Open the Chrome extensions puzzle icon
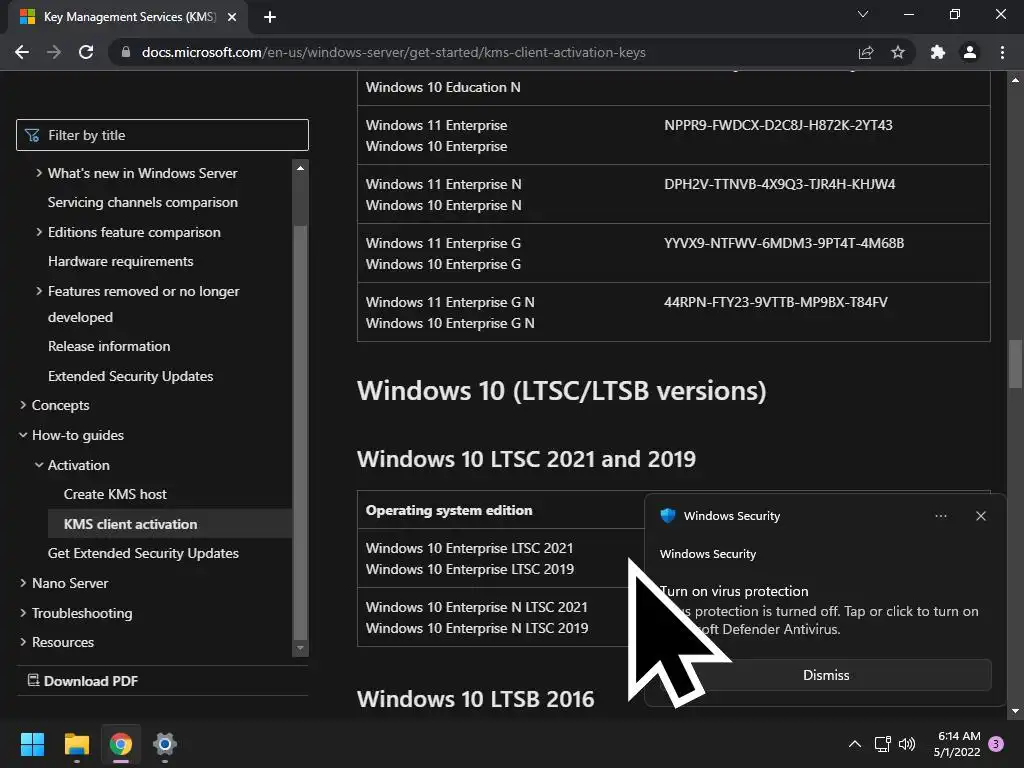This screenshot has height=768, width=1024. coord(938,52)
